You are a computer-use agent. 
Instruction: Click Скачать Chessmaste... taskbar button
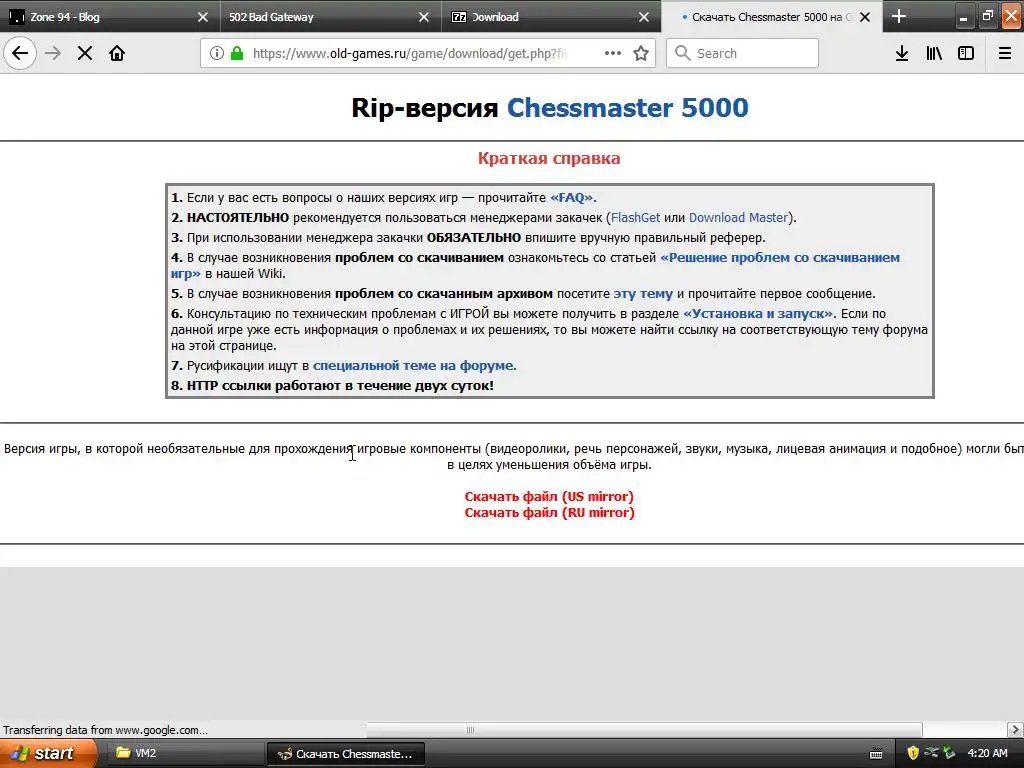pos(346,753)
